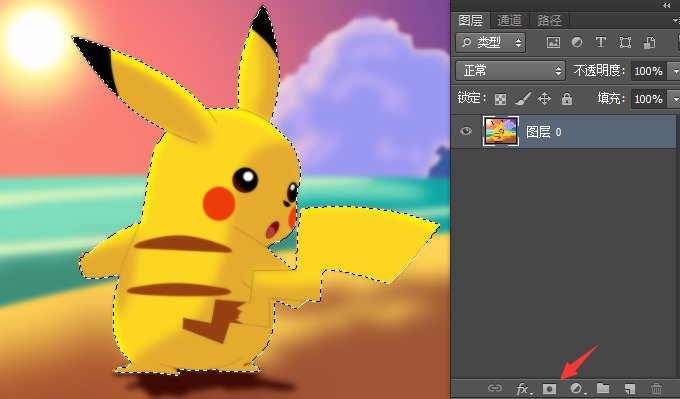Switch to the 通道 tab
This screenshot has width=680, height=399.
509,20
